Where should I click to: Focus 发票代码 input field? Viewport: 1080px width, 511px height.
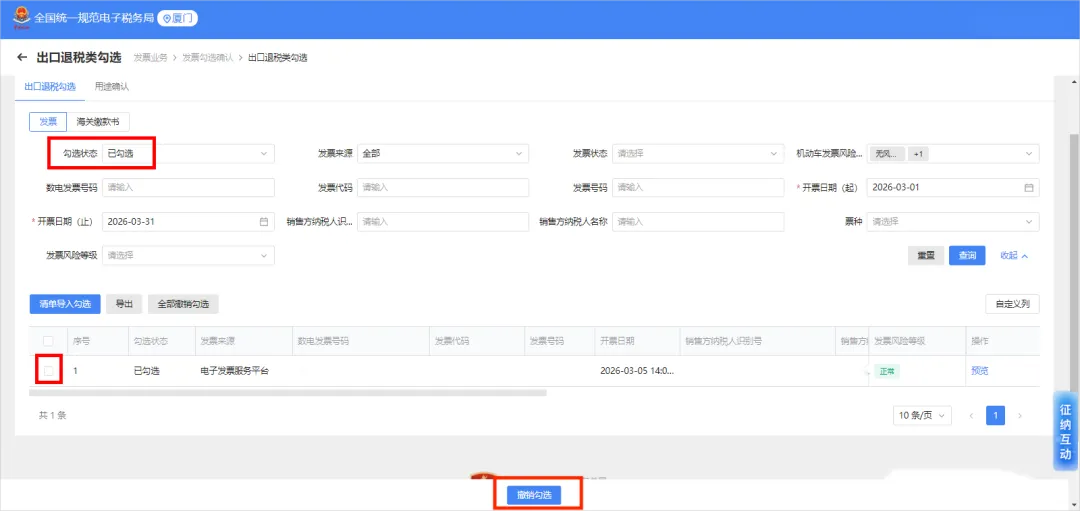(443, 187)
